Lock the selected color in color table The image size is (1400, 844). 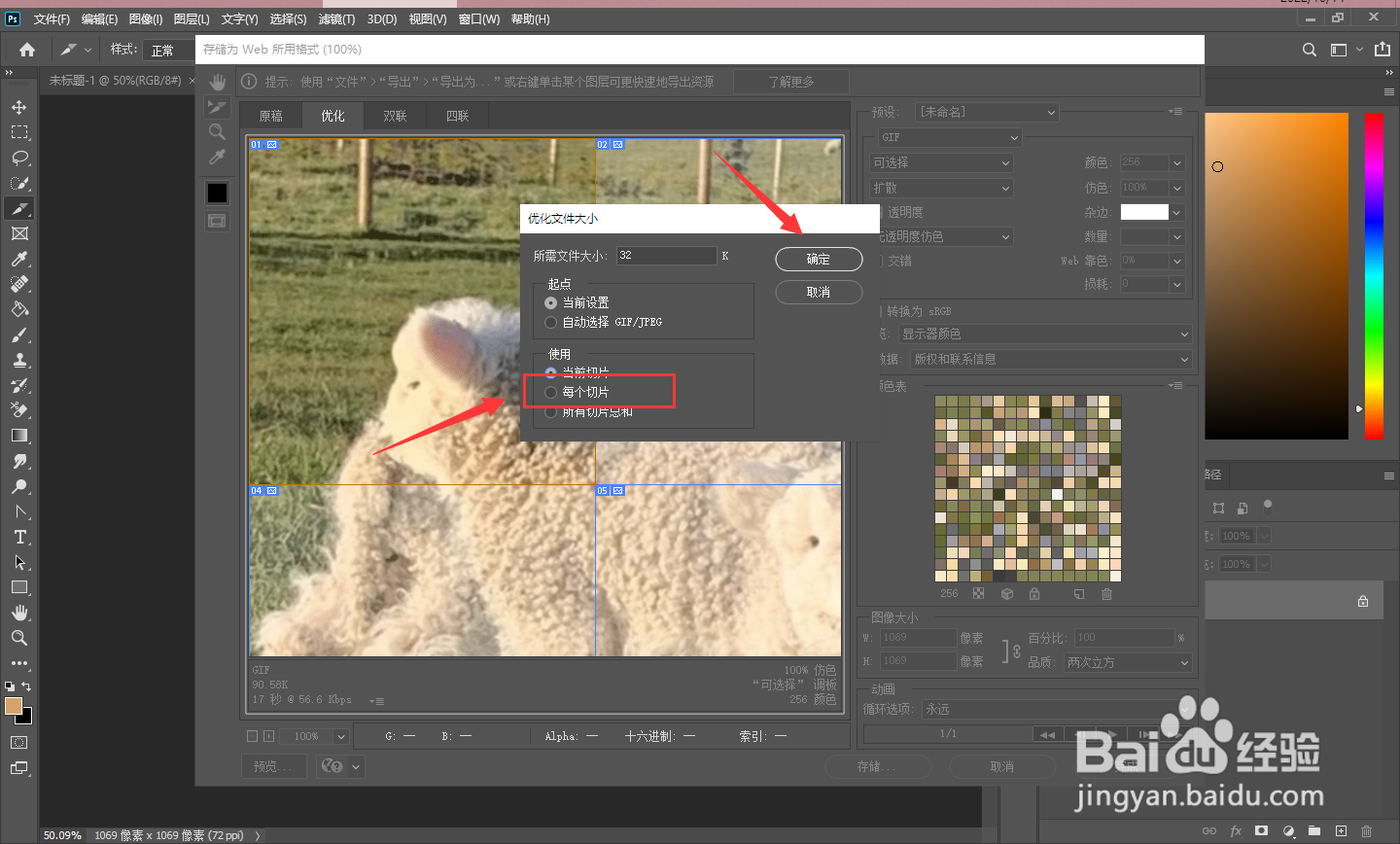coord(1034,593)
